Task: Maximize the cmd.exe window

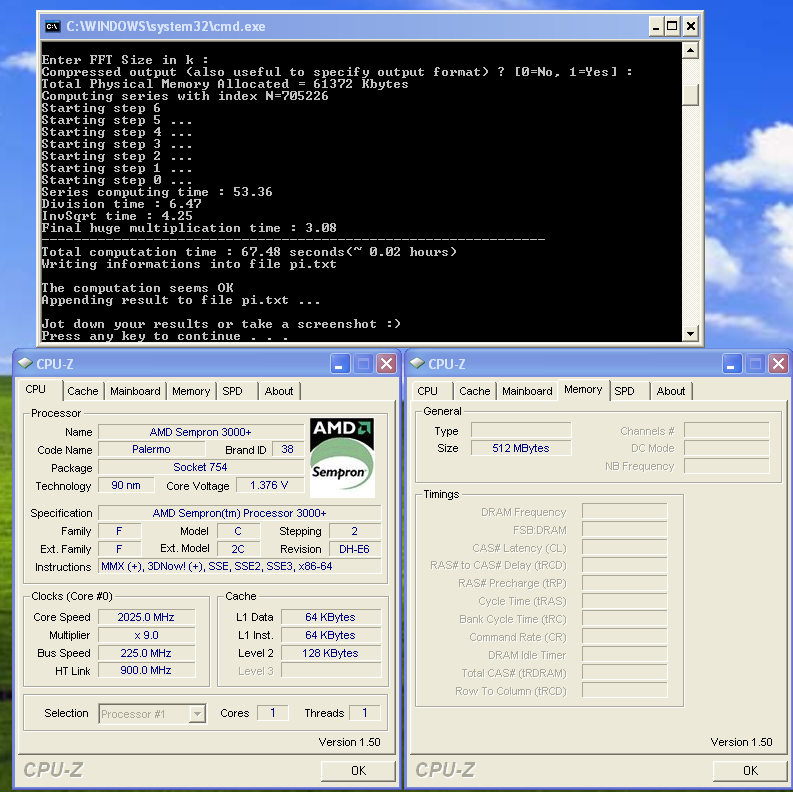Action: click(x=672, y=26)
